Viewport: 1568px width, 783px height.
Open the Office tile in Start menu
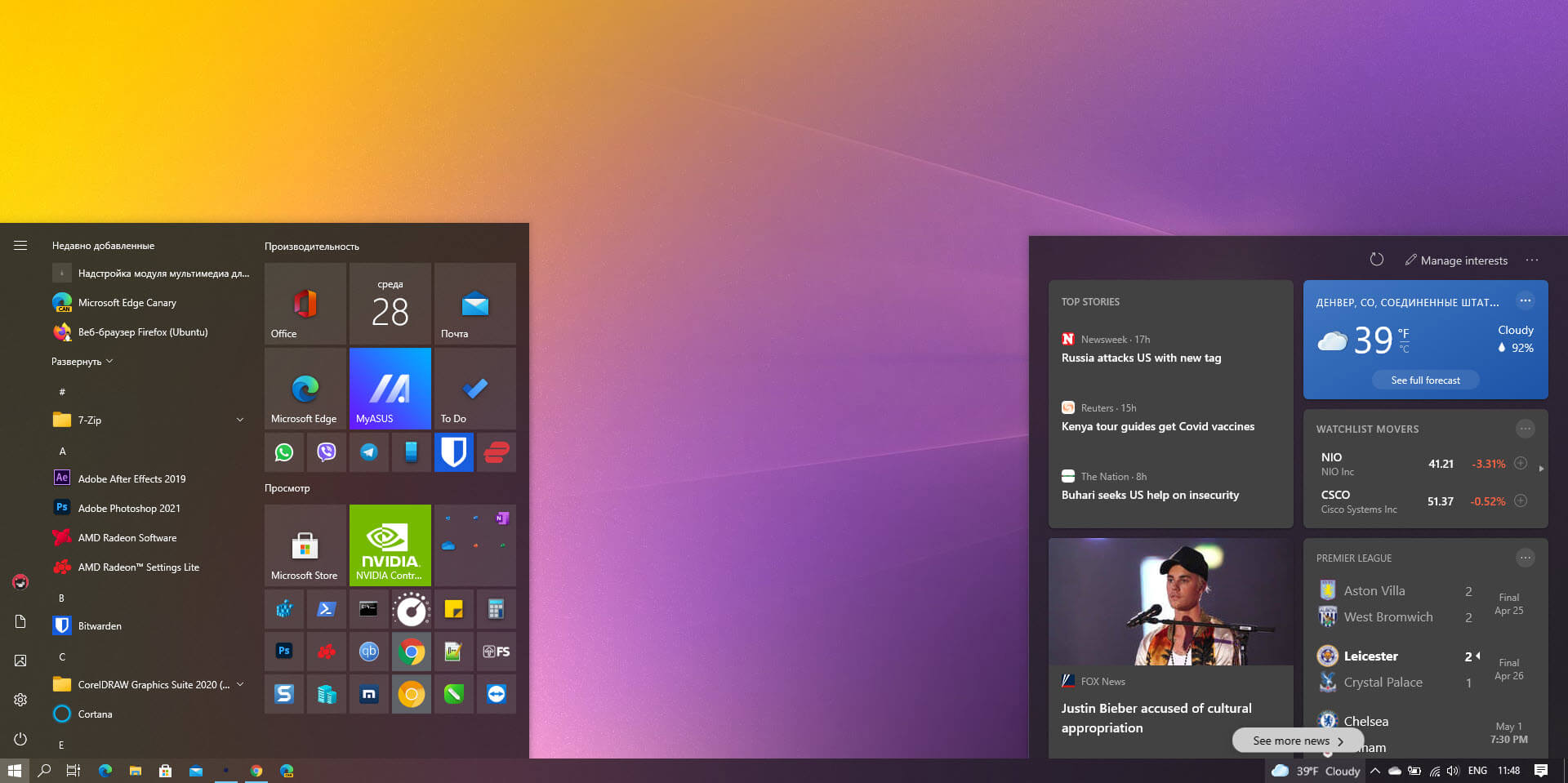point(305,304)
